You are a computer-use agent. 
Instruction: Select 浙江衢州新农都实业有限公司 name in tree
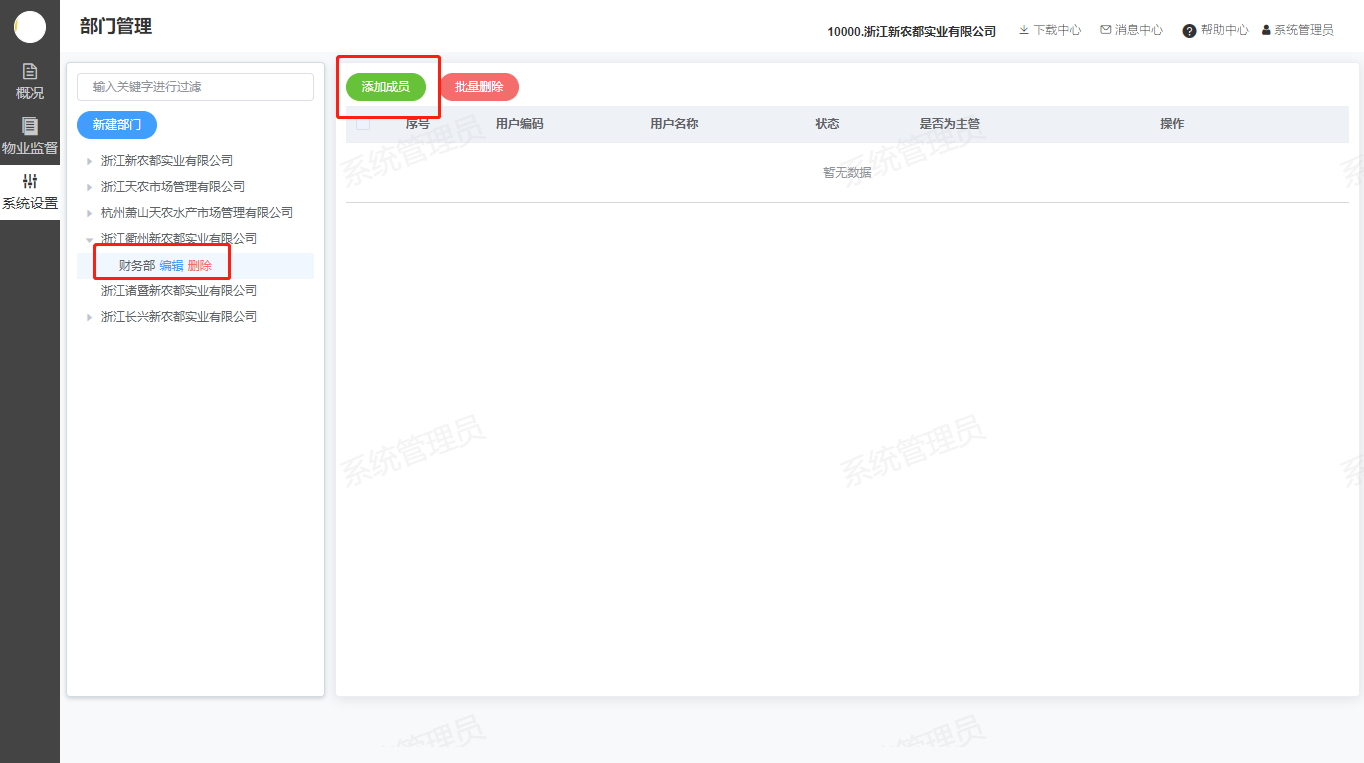[179, 239]
